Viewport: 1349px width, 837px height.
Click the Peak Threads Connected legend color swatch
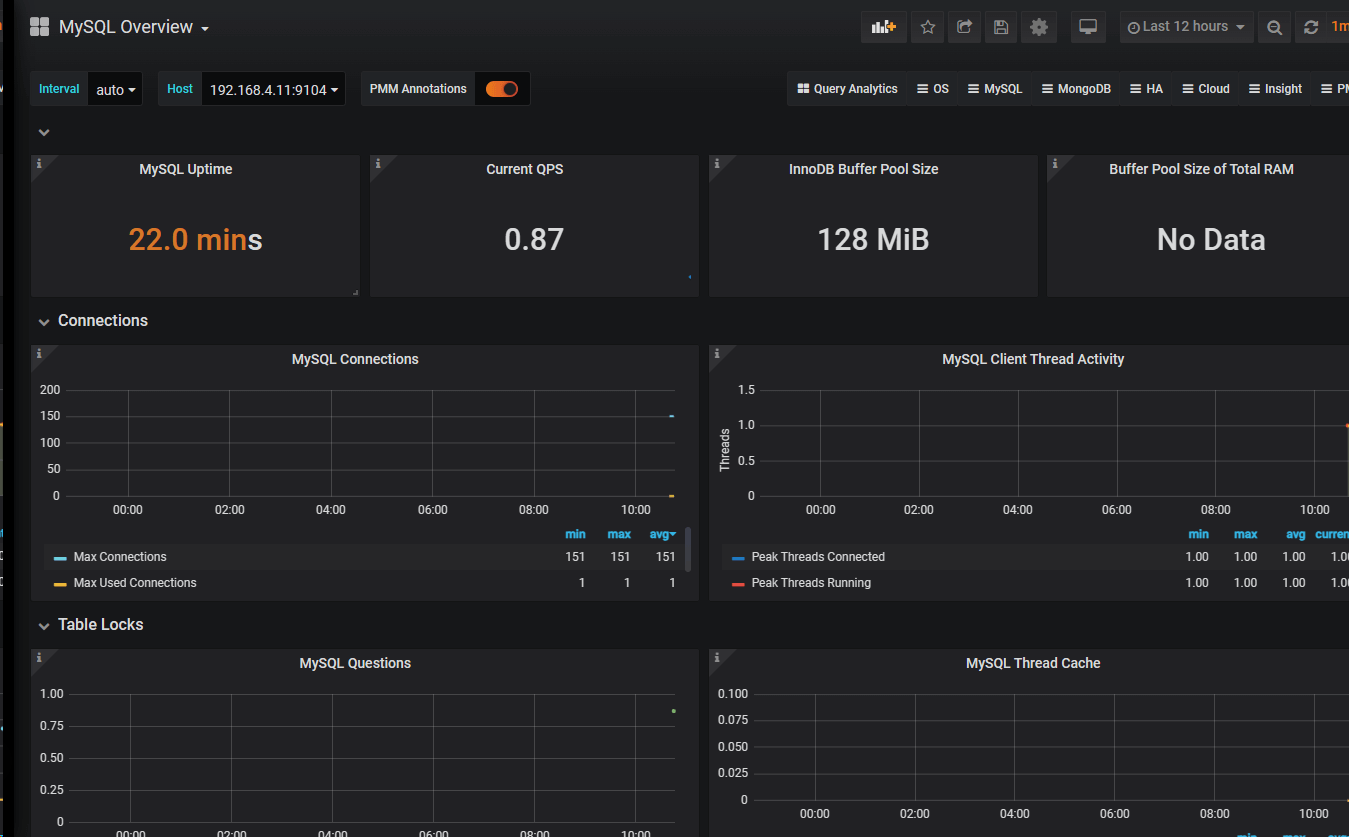point(738,558)
